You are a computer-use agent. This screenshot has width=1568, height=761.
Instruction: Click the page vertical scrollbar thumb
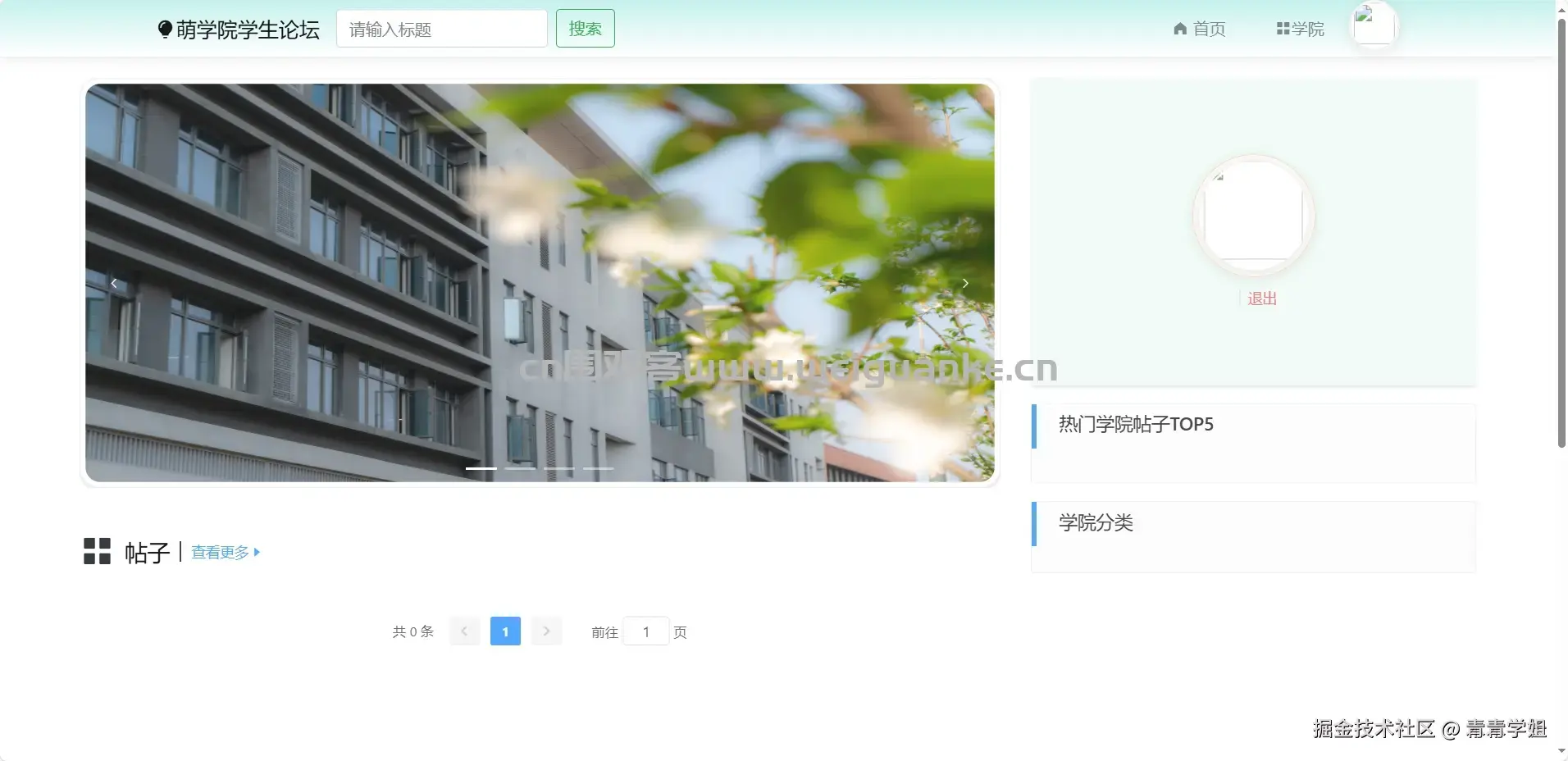coord(1561,234)
